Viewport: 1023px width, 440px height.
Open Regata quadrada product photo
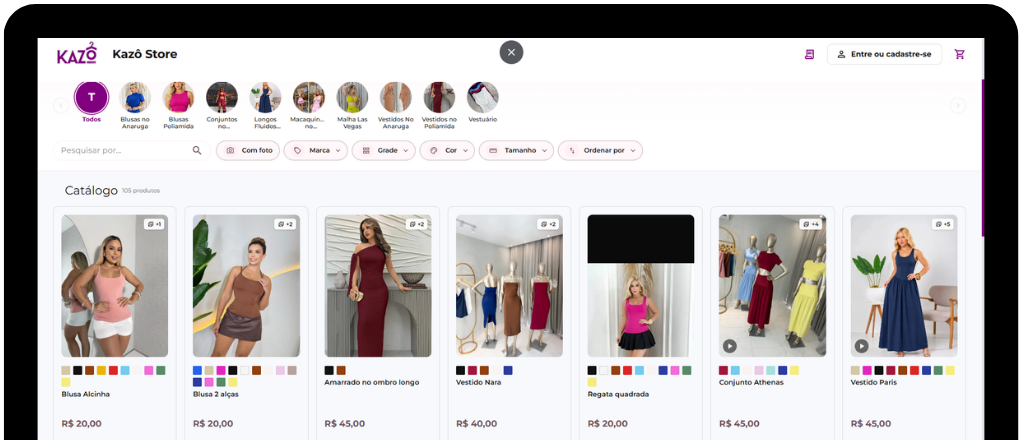(641, 286)
